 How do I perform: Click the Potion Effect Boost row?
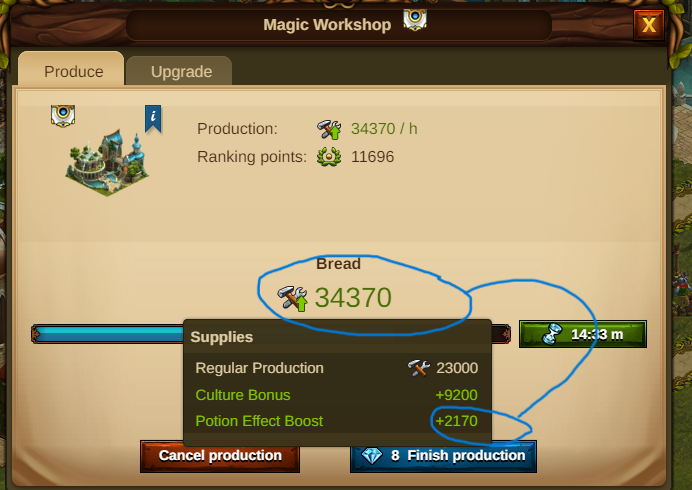click(336, 421)
